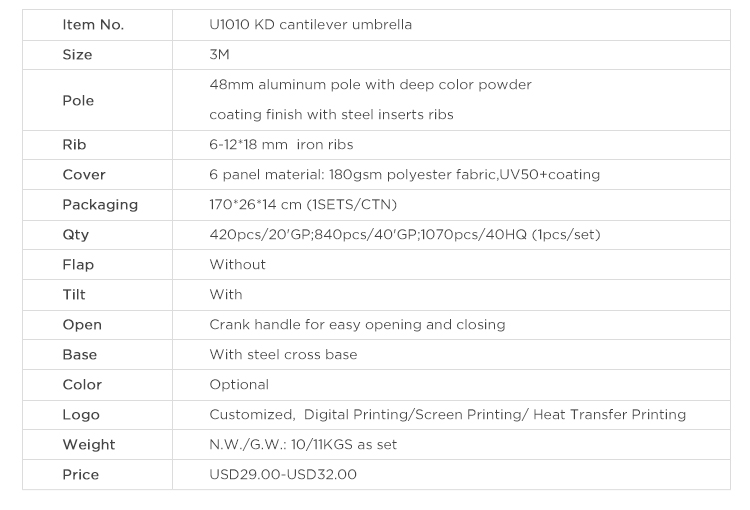Click the 'Pole' row label

(78, 100)
